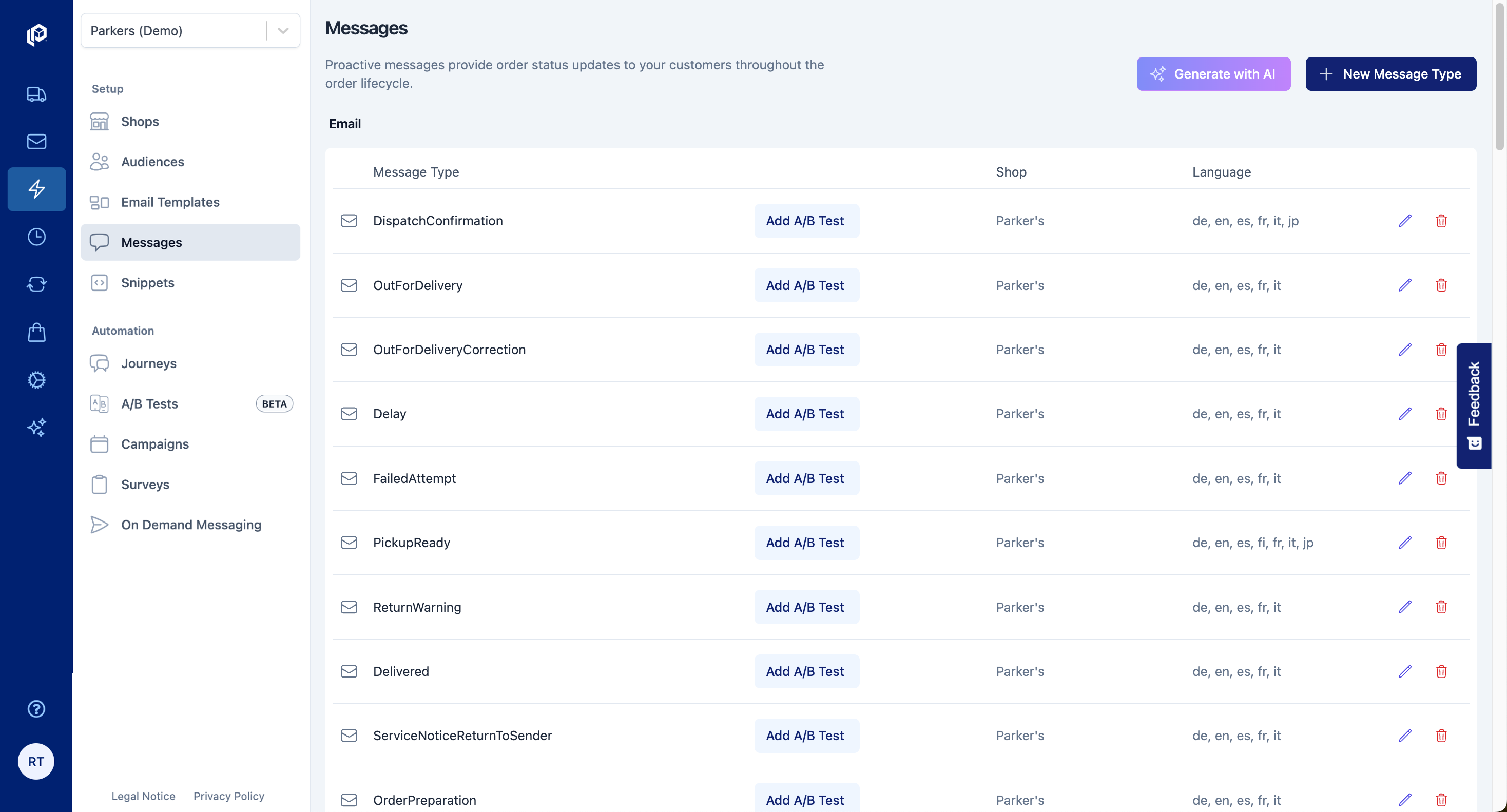Edit the DispatchConfirmation message with pencil icon
Image resolution: width=1507 pixels, height=812 pixels.
(x=1405, y=221)
